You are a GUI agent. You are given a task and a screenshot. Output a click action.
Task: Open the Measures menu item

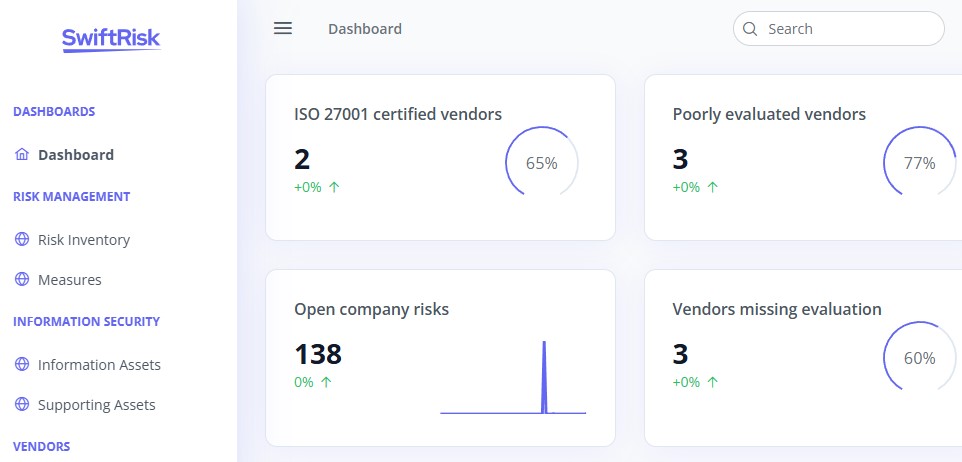click(70, 280)
